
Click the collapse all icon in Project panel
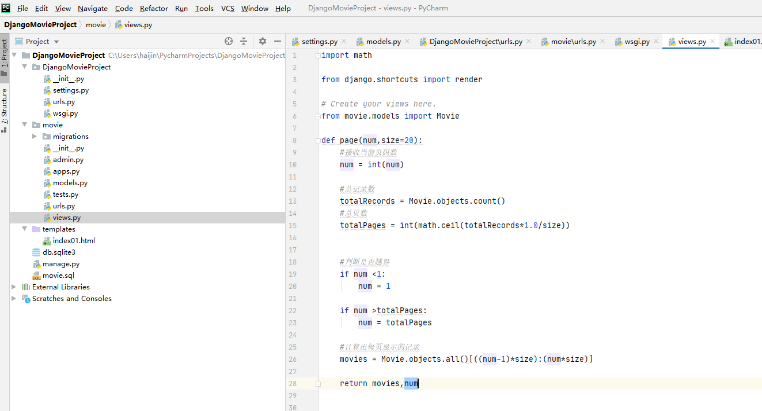(x=243, y=41)
